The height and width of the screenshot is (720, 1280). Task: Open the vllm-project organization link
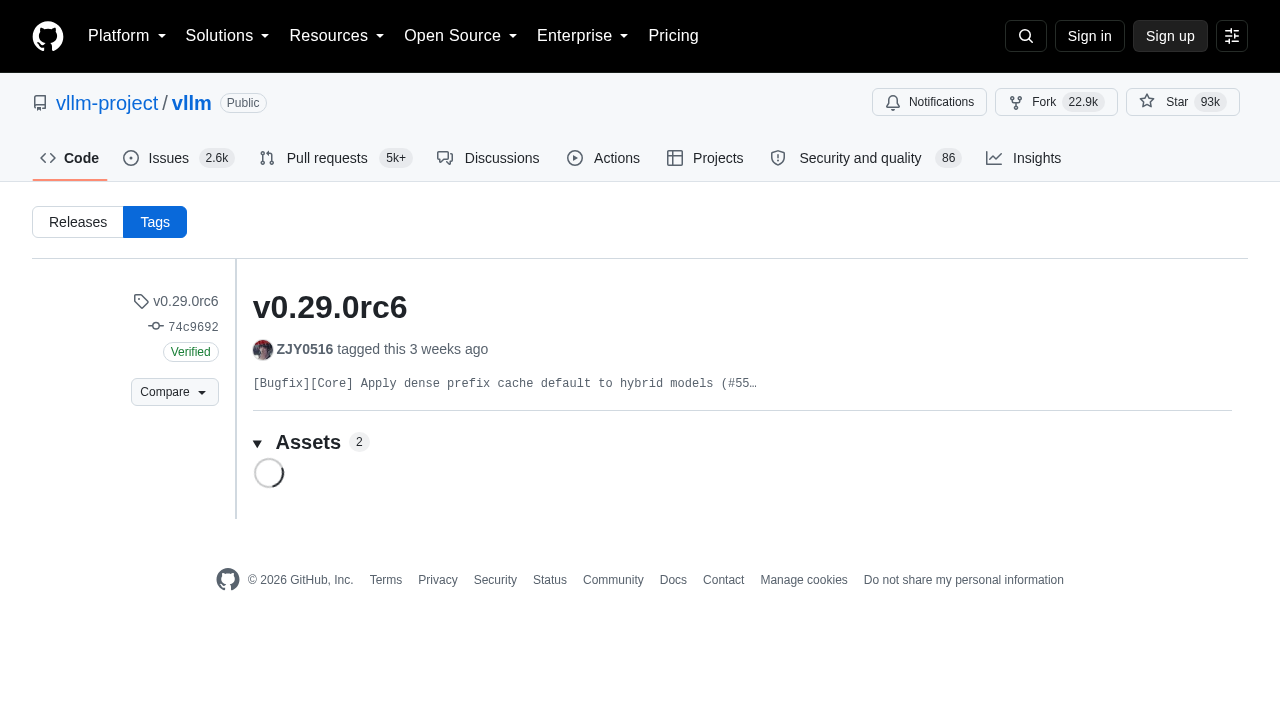(x=107, y=103)
